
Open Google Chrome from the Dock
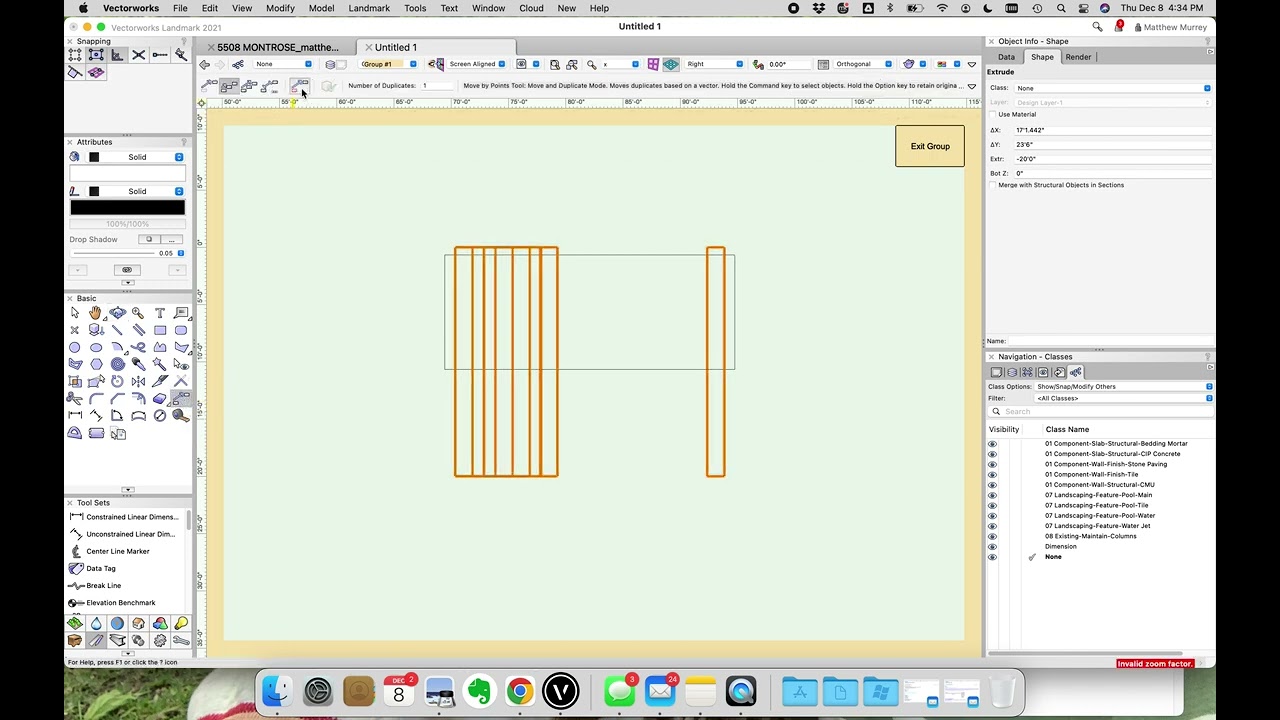520,691
